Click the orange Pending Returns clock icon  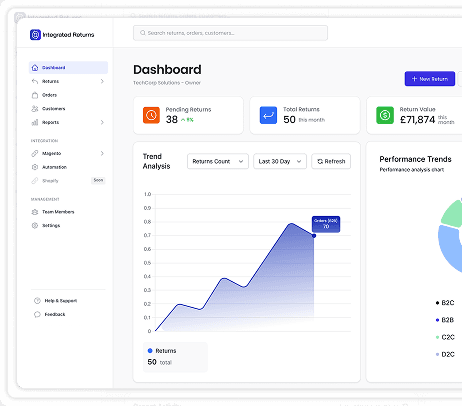(151, 115)
